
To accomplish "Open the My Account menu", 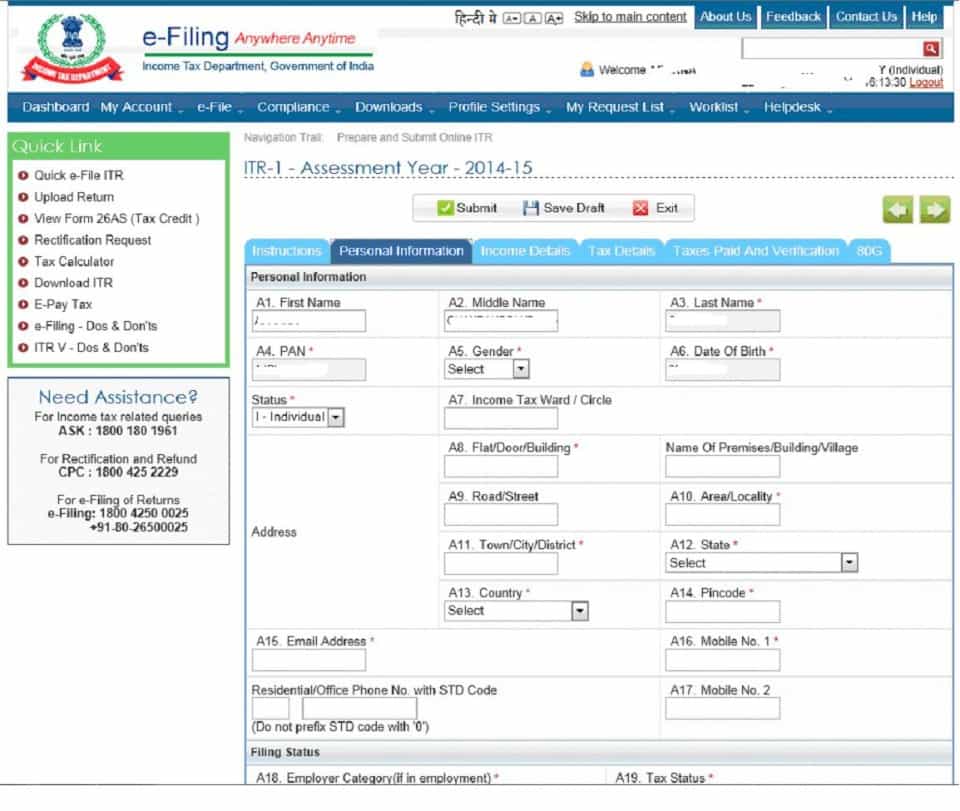I will [141, 108].
